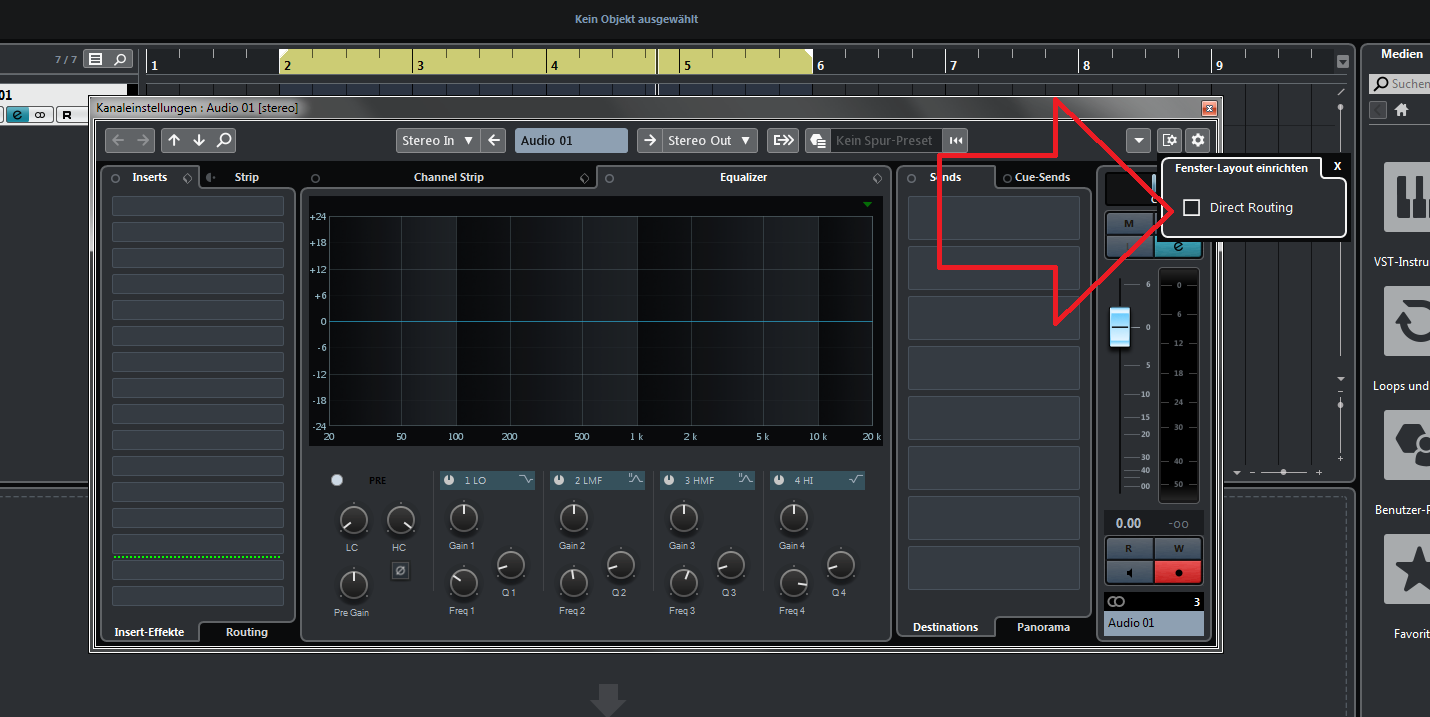Open the Stereo Out output routing dropdown
The height and width of the screenshot is (717, 1430).
[x=709, y=141]
